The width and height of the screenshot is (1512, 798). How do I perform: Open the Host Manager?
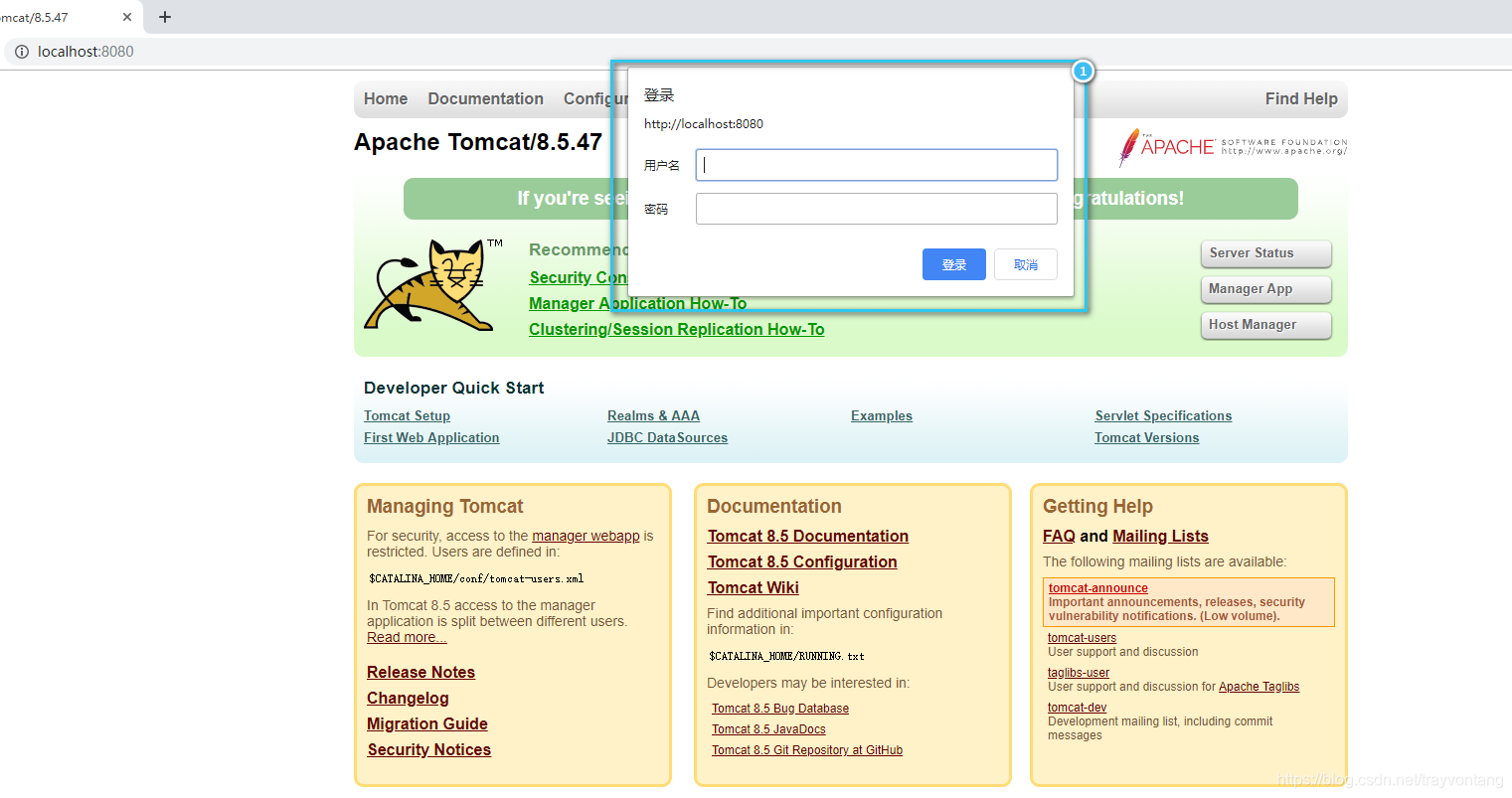pyautogui.click(x=1265, y=325)
